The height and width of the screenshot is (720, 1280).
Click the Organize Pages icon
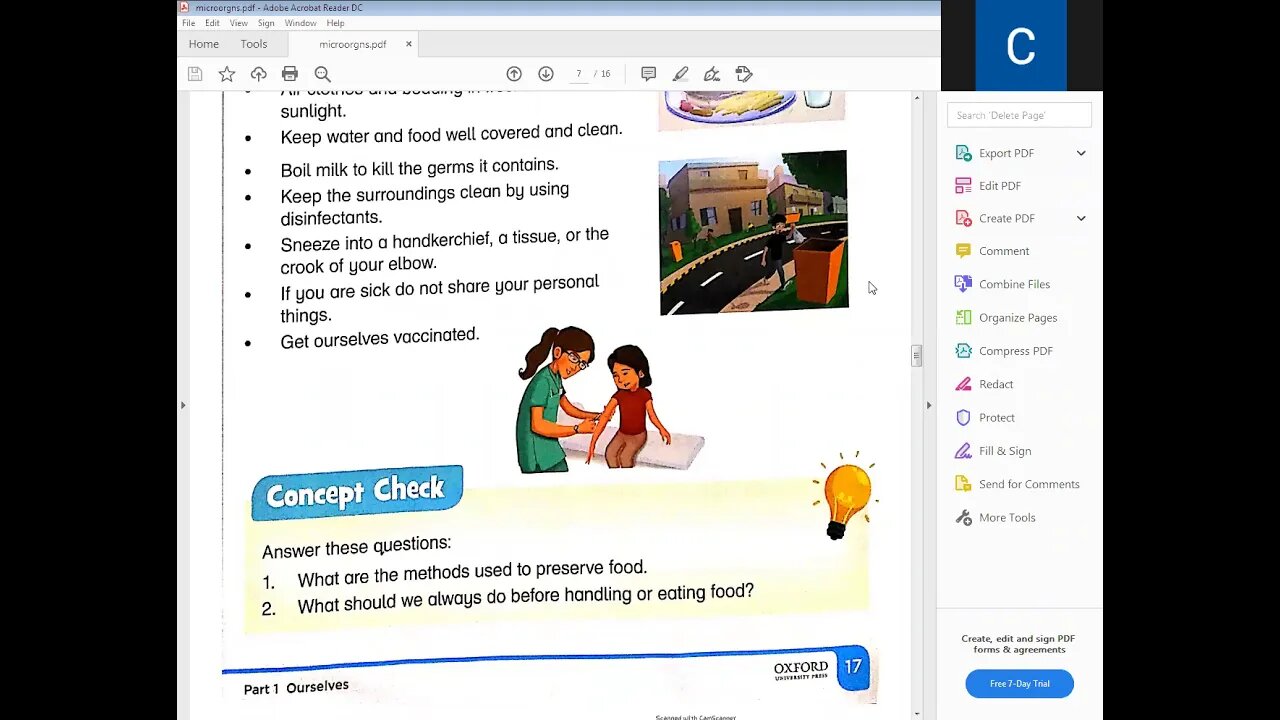[963, 317]
